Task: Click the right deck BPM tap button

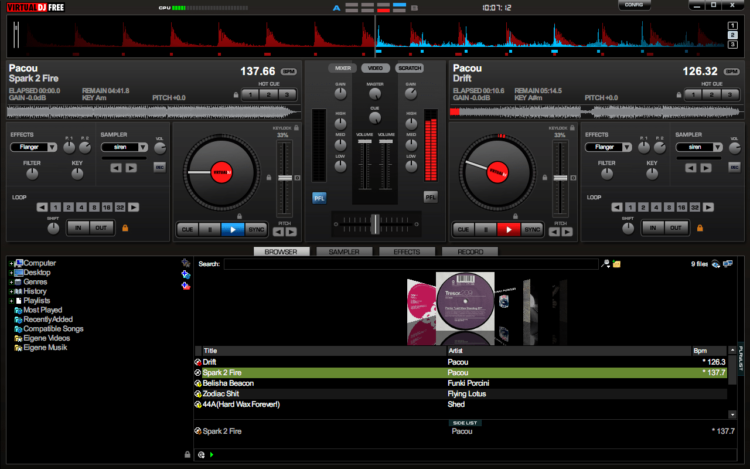Action: click(732, 72)
